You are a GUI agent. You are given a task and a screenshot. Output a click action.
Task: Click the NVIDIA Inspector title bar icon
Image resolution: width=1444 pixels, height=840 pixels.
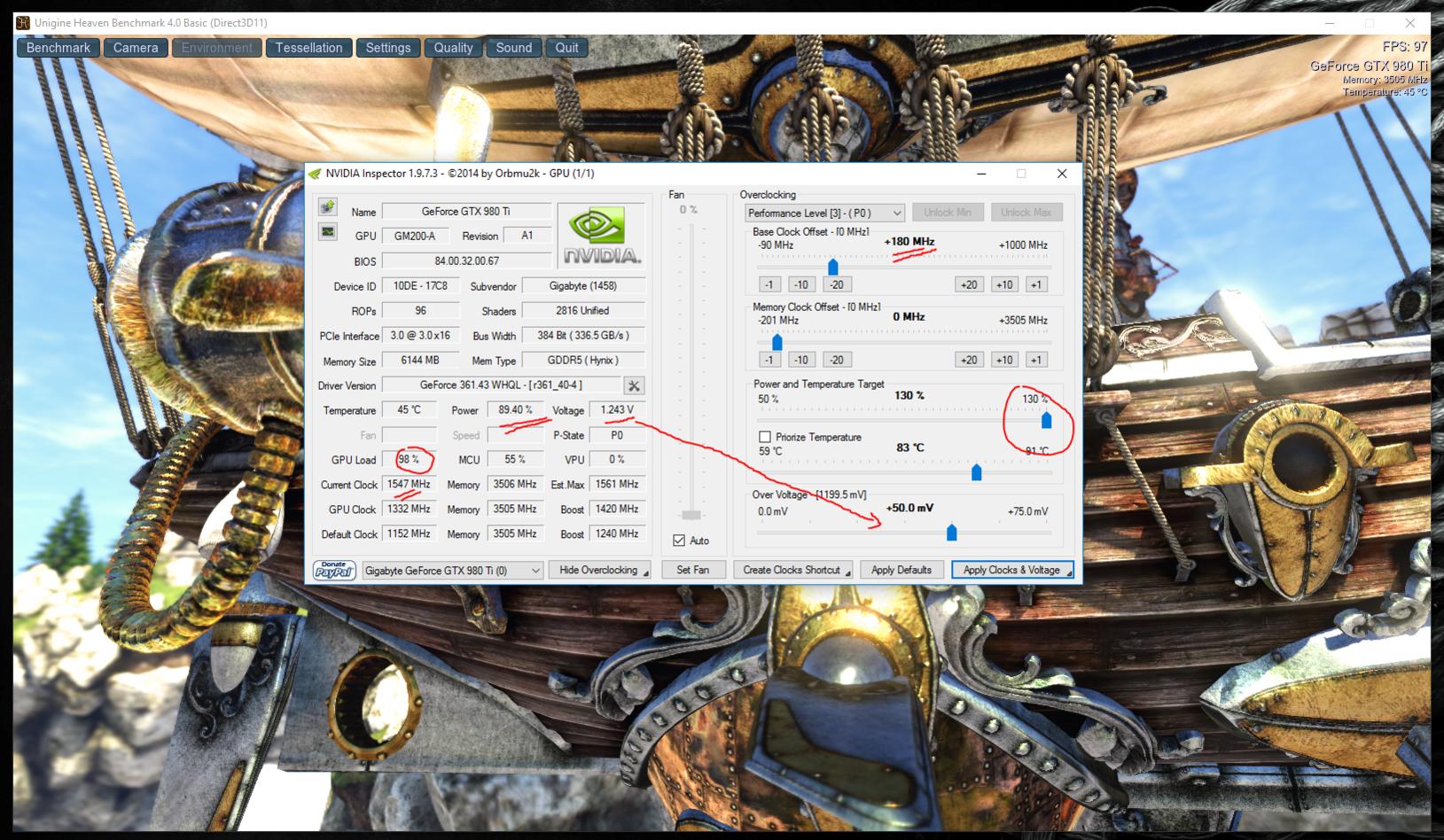point(315,174)
